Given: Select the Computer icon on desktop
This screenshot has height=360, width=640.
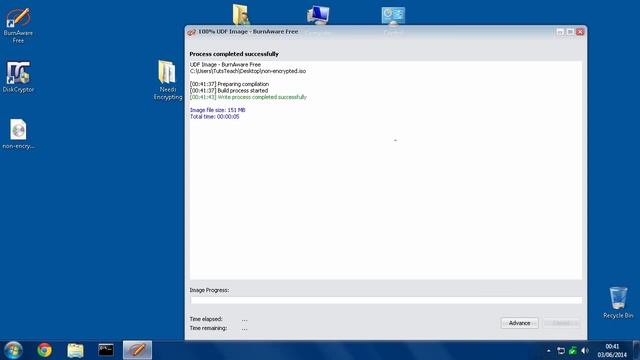Looking at the screenshot, I should pos(318,15).
